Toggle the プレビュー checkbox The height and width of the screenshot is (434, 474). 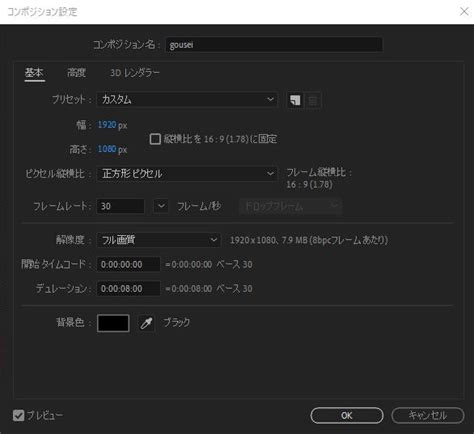19,415
